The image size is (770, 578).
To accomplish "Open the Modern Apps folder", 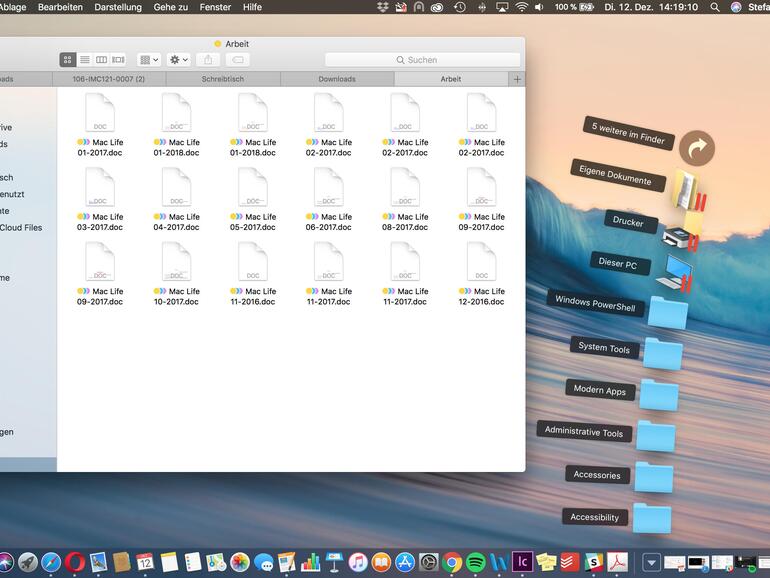I will pos(660,395).
